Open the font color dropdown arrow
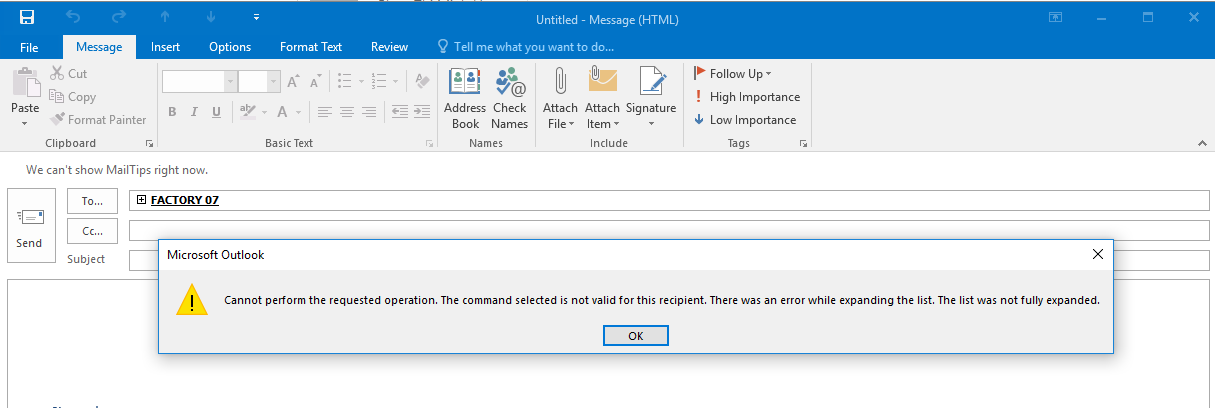The width and height of the screenshot is (1215, 408). point(299,112)
